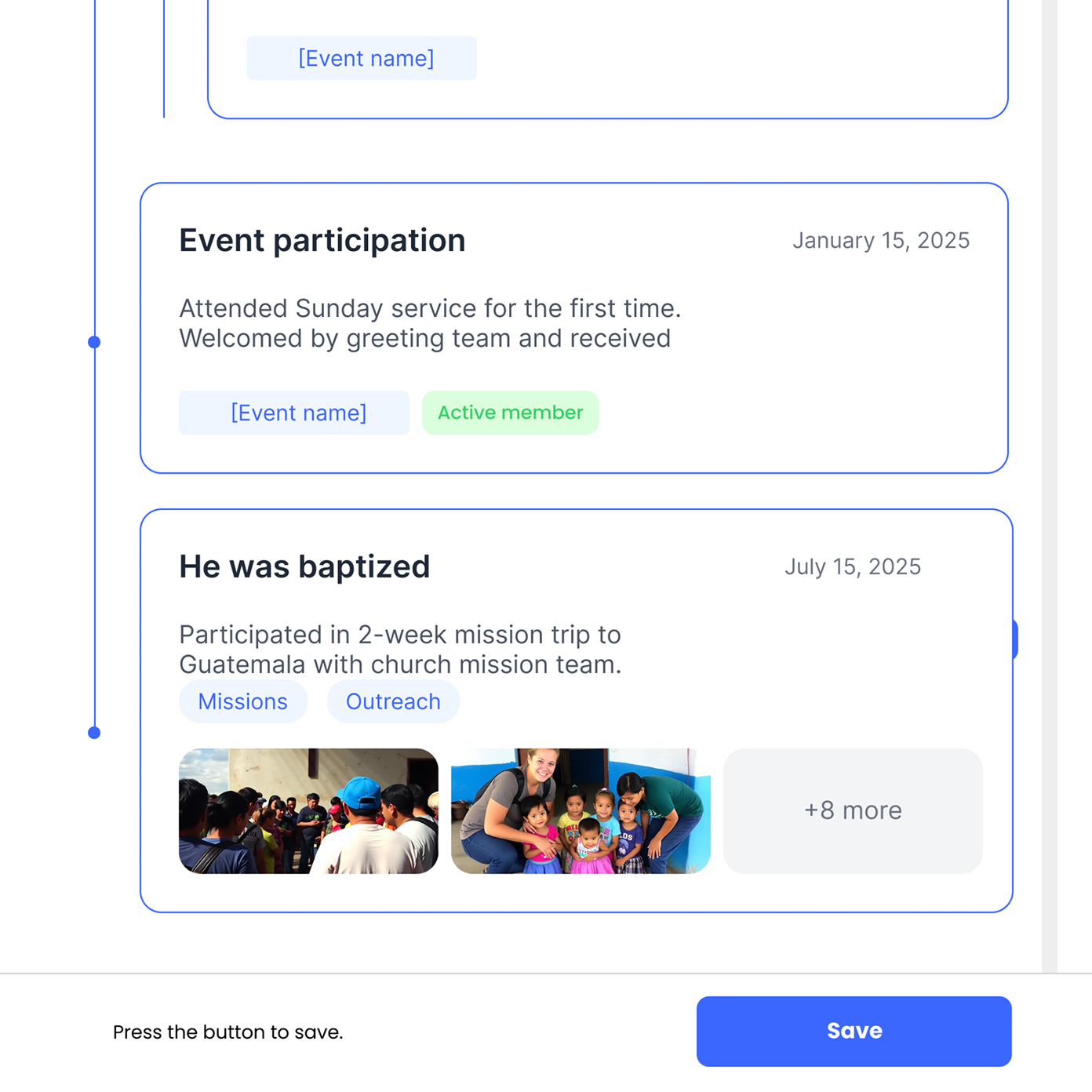Screen dimensions: 1092x1092
Task: Open the photo of woman with children
Action: click(581, 810)
